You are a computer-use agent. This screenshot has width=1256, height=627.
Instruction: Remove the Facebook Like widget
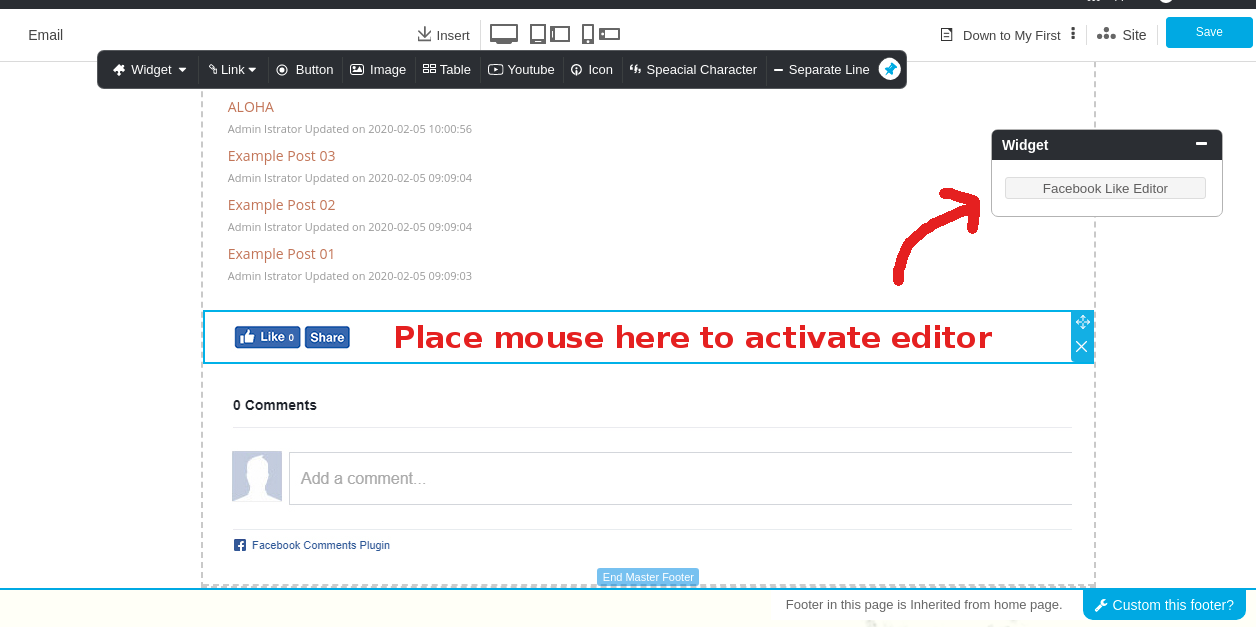pos(1082,347)
